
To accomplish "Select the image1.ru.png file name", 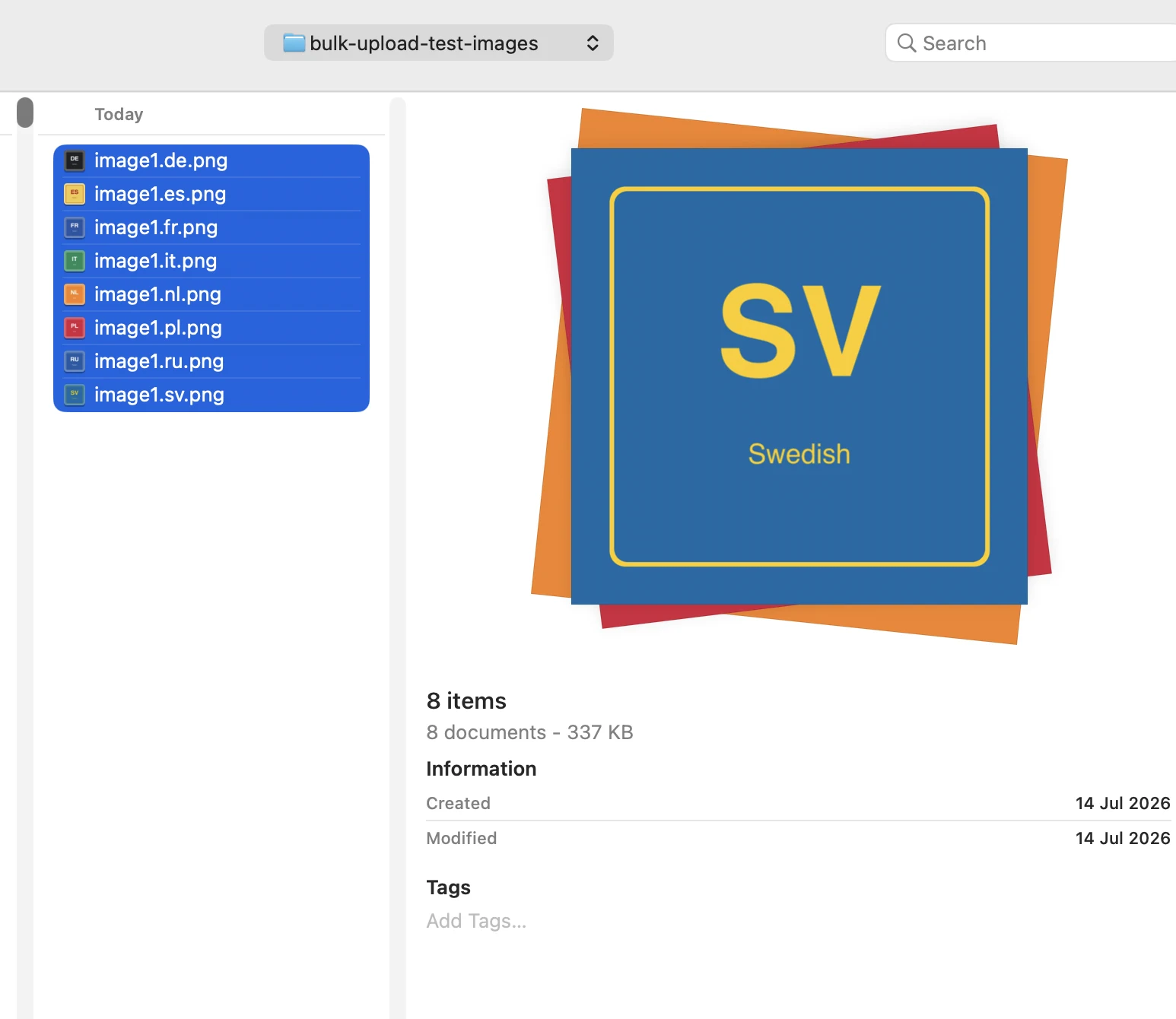I will [x=159, y=361].
